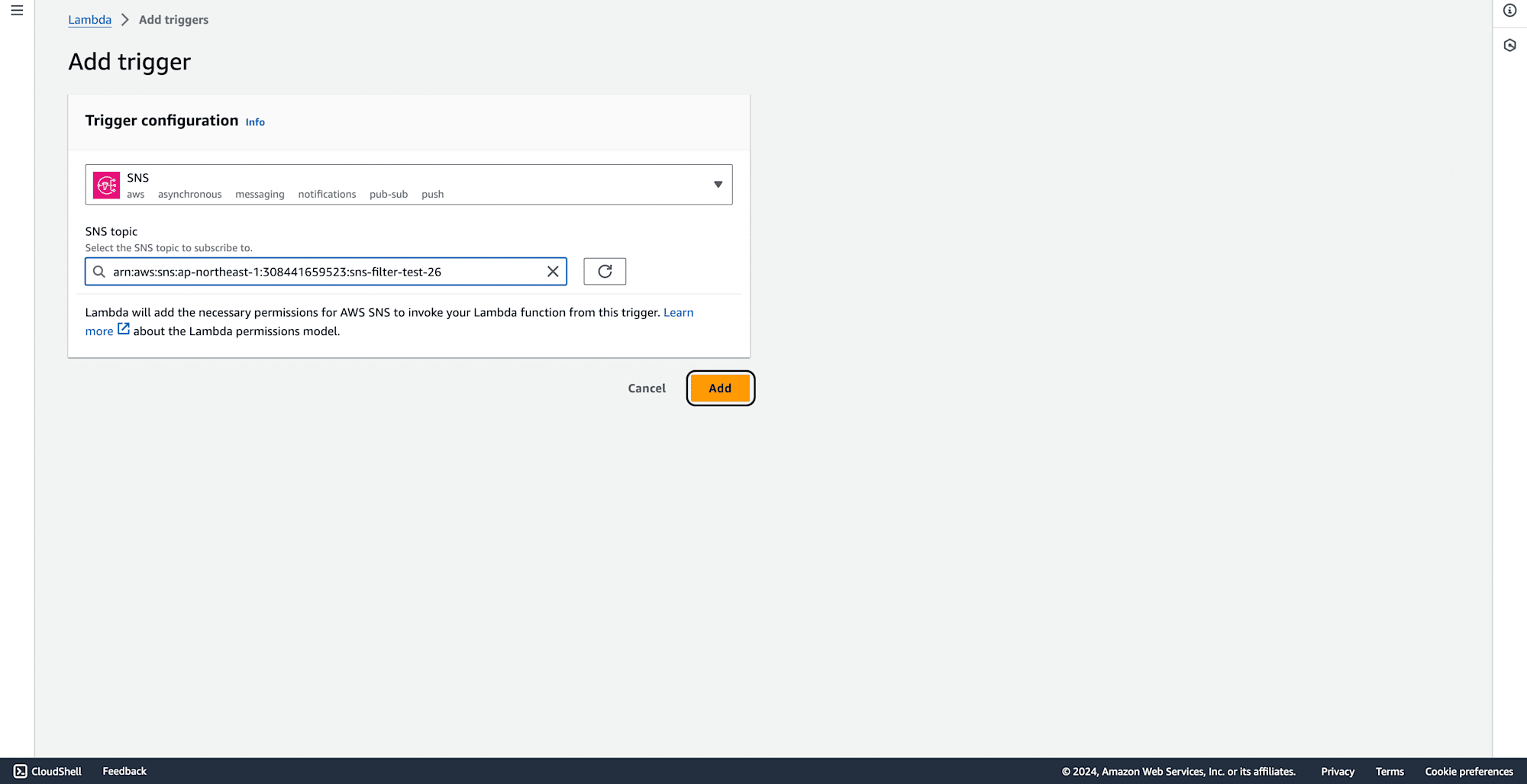The width and height of the screenshot is (1527, 784).
Task: Click the search magnifier in topic field
Action: (99, 272)
